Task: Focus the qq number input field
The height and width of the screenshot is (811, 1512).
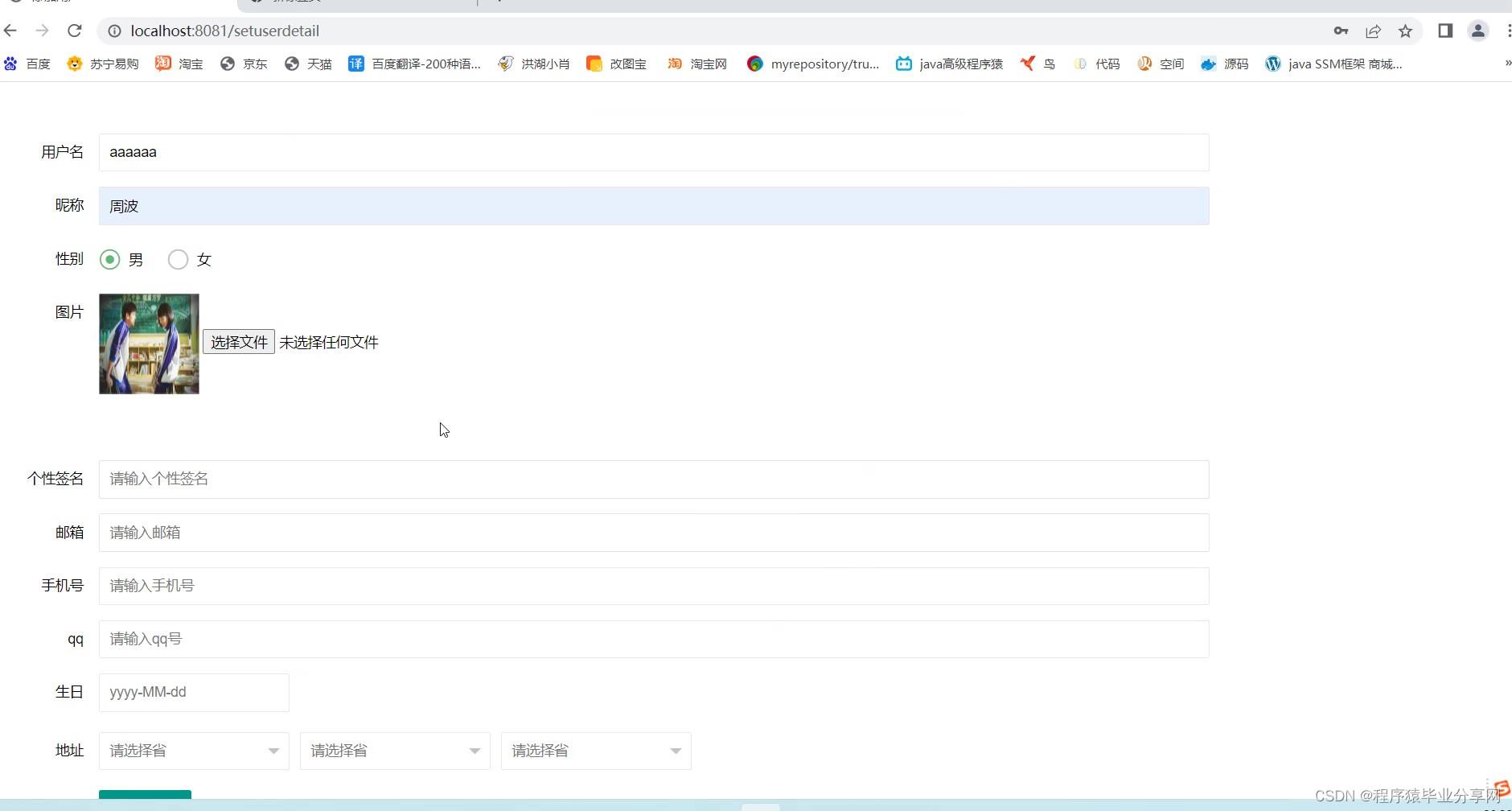Action: [x=654, y=639]
